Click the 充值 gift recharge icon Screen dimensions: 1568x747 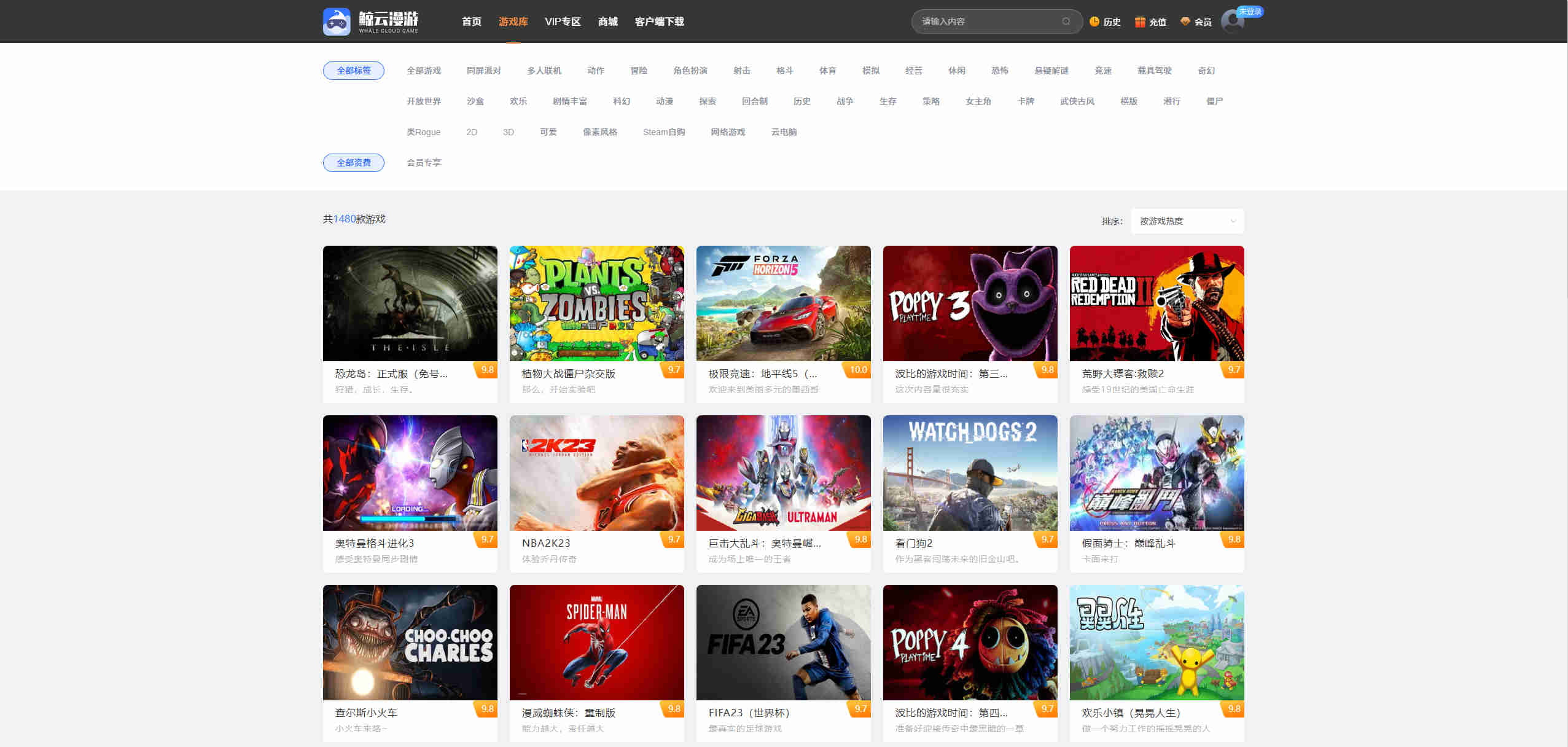[1140, 22]
